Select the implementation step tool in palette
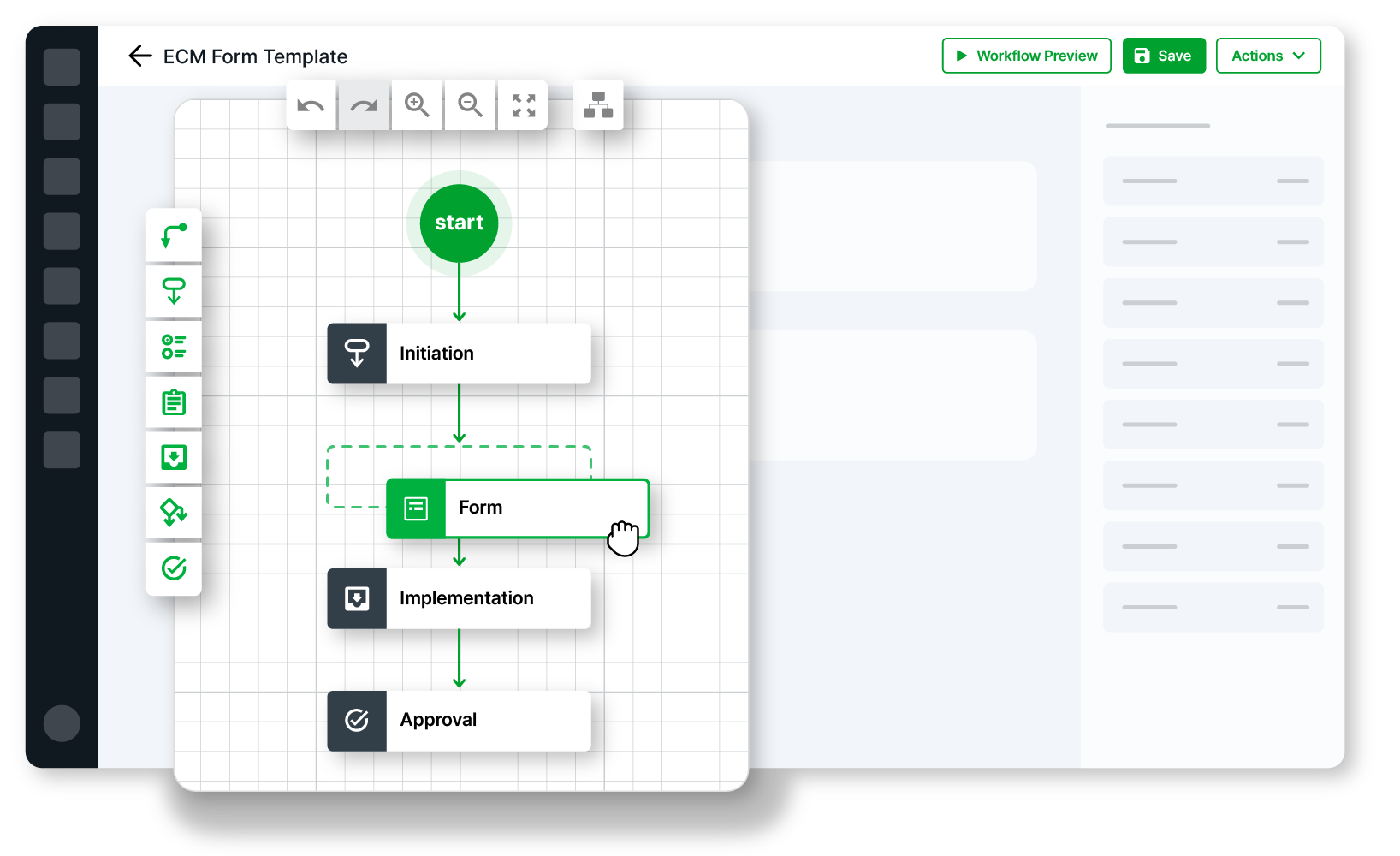This screenshot has width=1400, height=856. pyautogui.click(x=174, y=458)
